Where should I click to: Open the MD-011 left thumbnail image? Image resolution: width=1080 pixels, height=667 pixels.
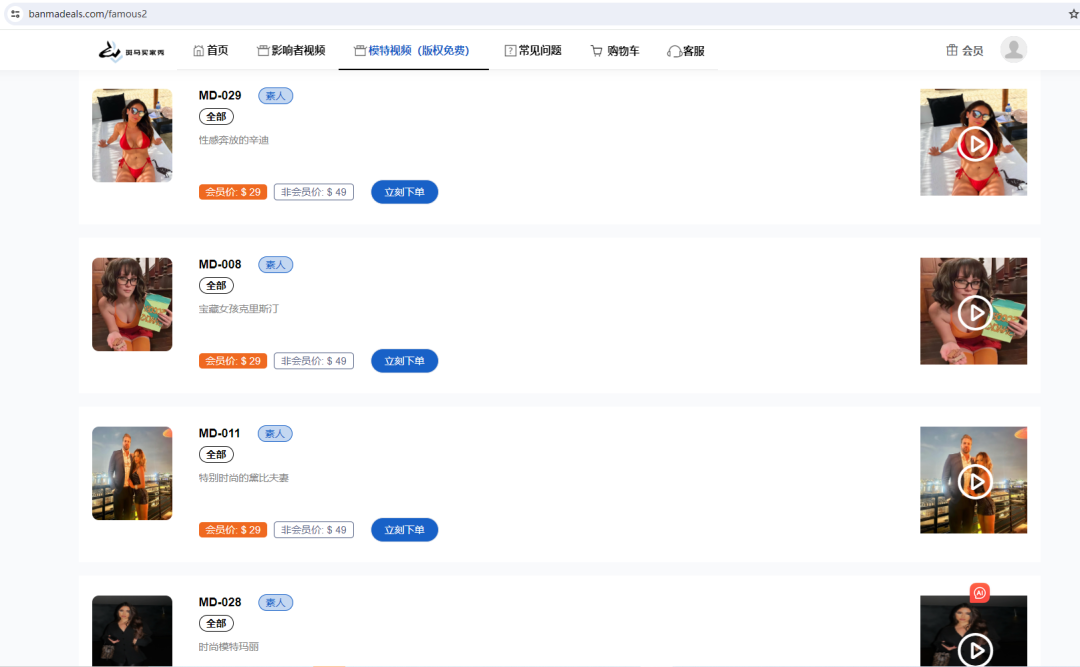[132, 473]
